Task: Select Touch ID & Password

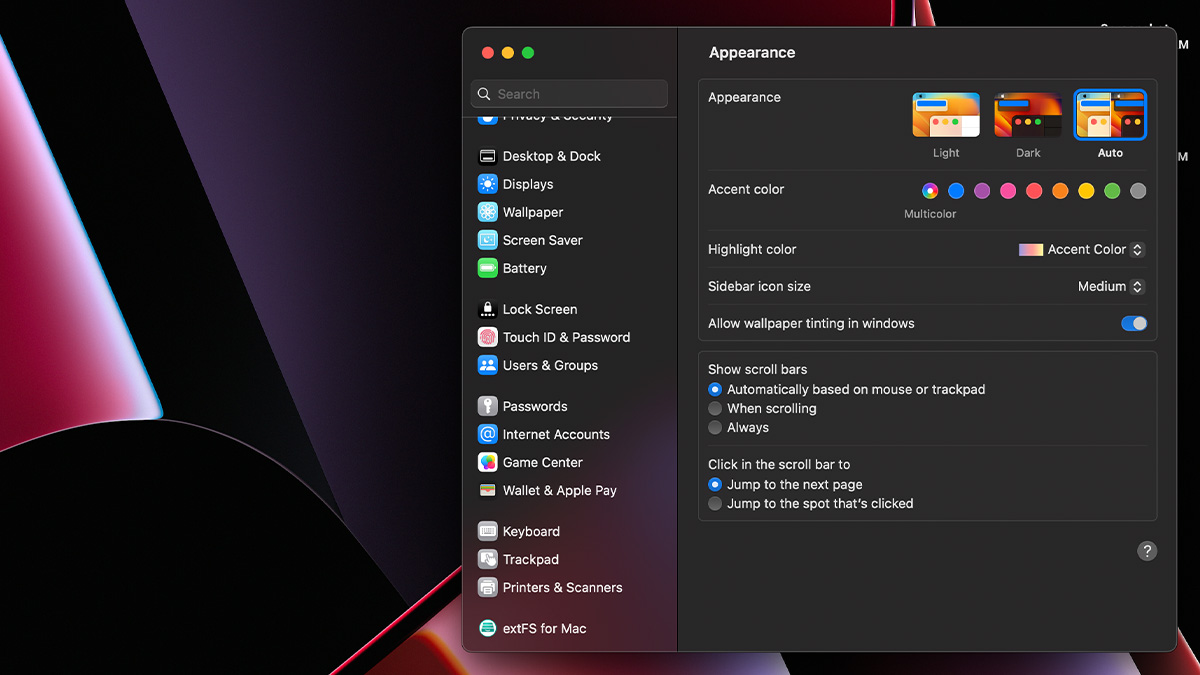Action: [x=566, y=337]
